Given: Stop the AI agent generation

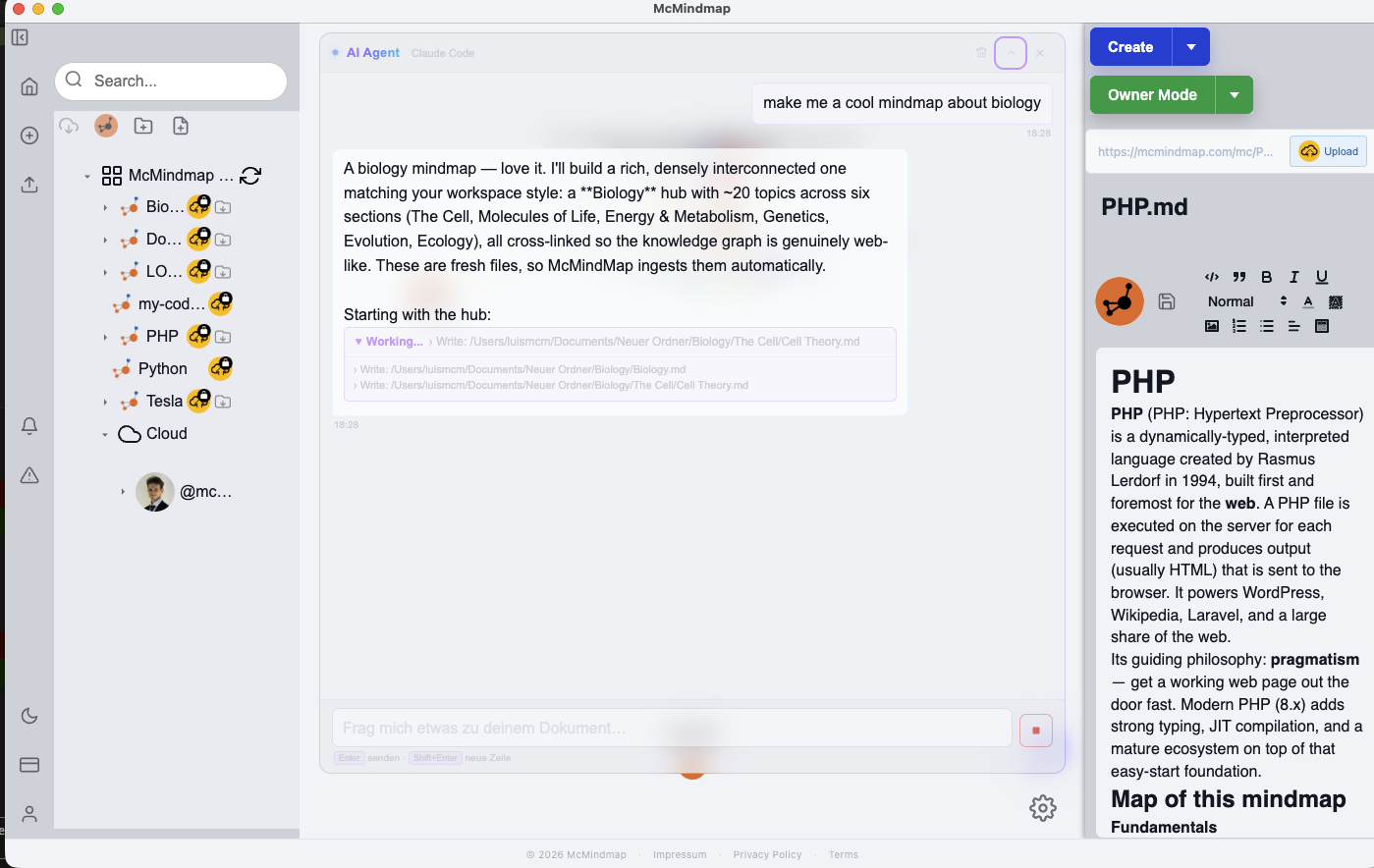Looking at the screenshot, I should click(x=1036, y=731).
